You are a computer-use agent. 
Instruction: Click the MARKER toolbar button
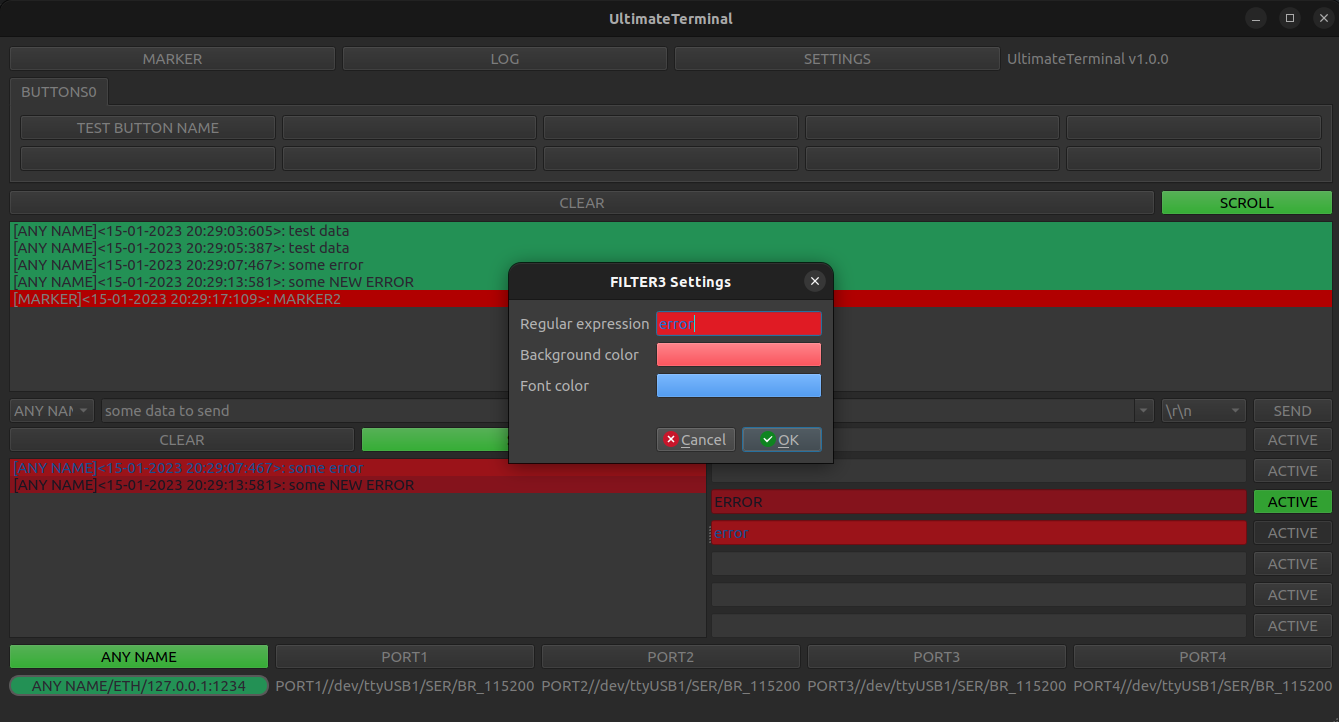pos(172,58)
